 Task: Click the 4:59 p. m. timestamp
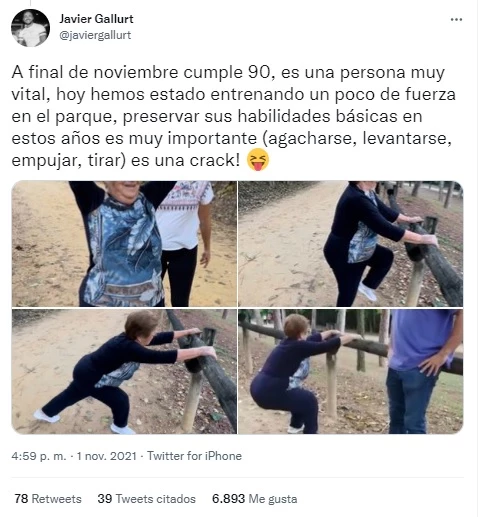click(39, 456)
